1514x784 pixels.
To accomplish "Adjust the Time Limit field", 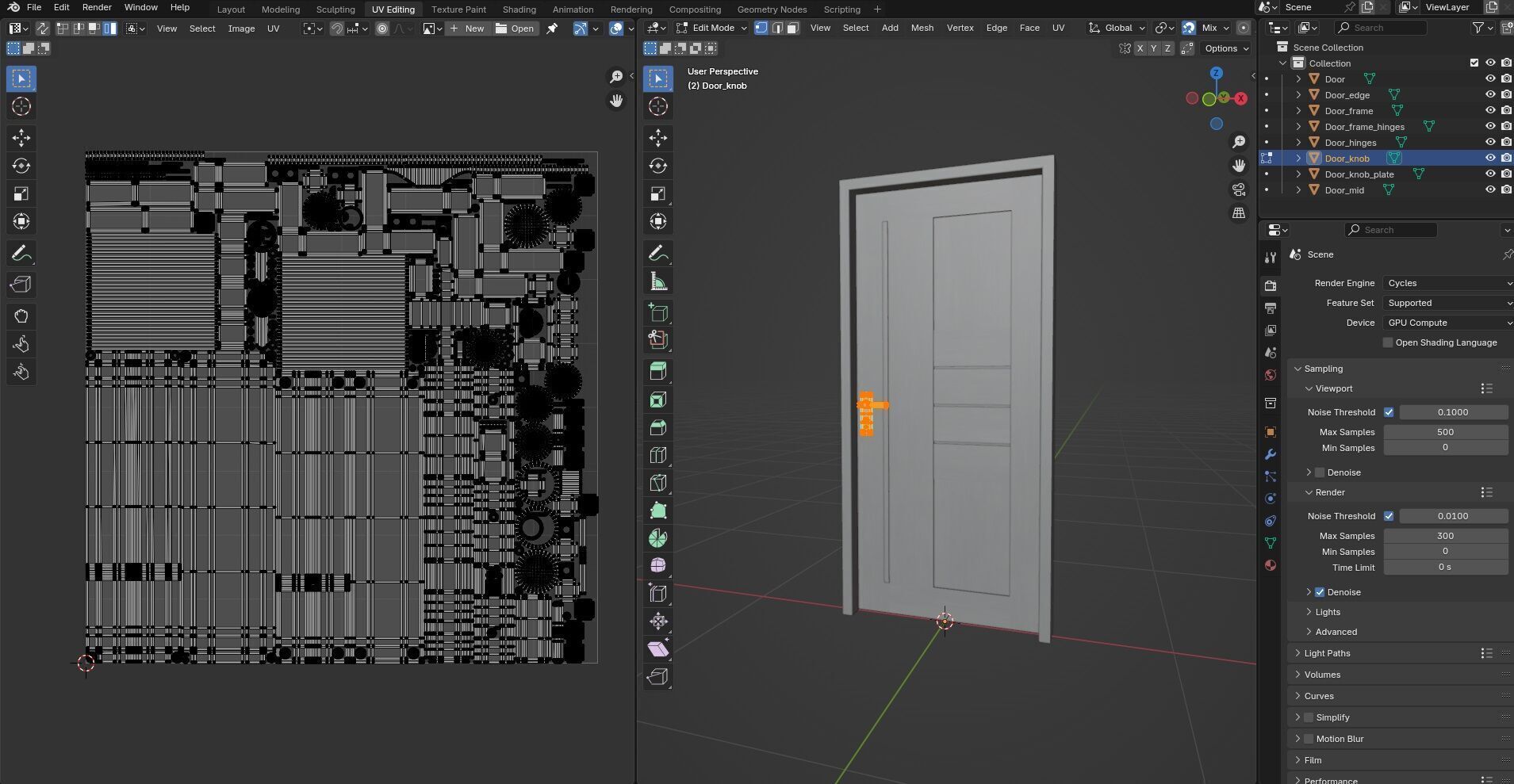I will 1445,568.
